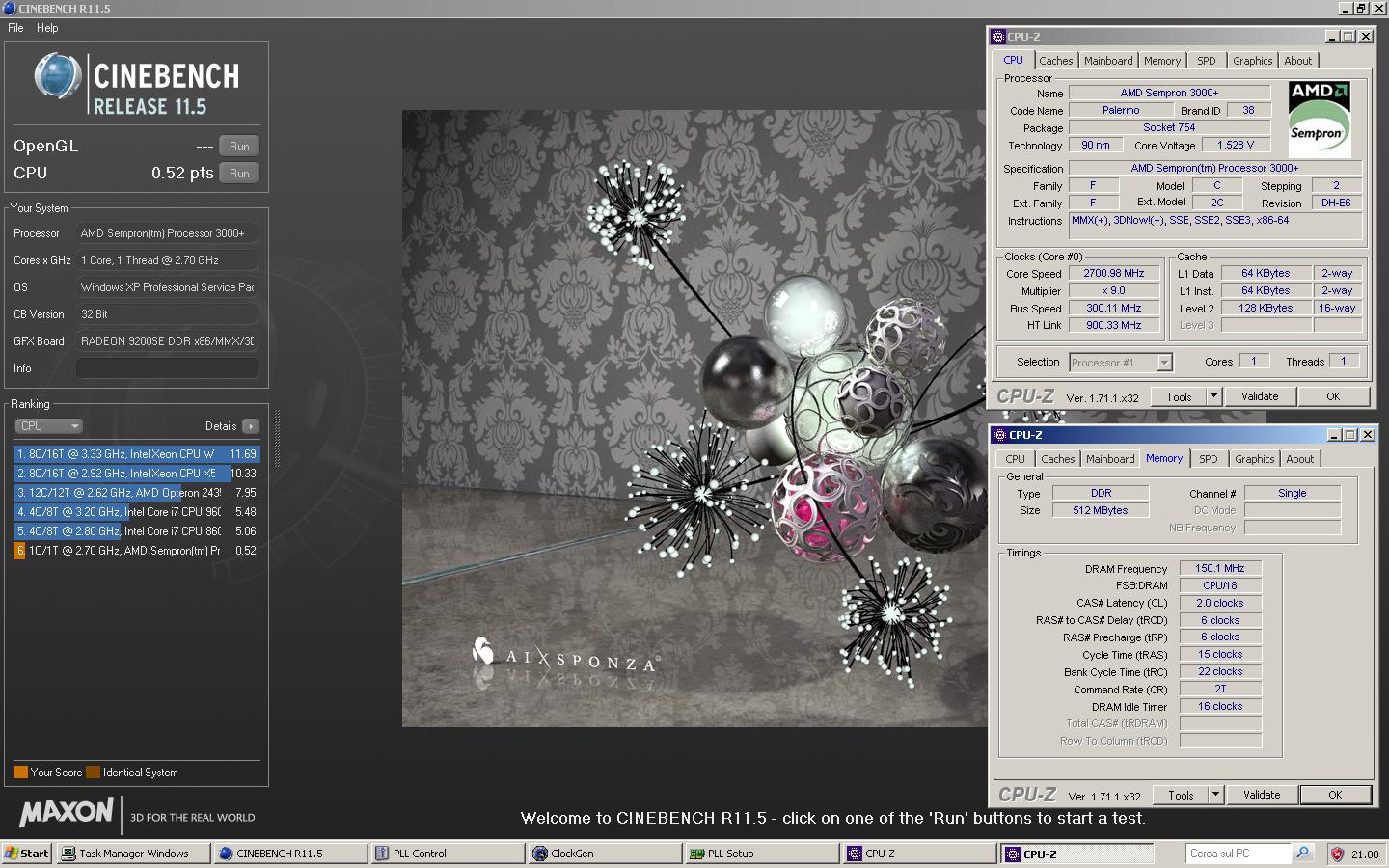The width and height of the screenshot is (1389, 868).
Task: Open the Windows Start menu
Action: pos(26,854)
